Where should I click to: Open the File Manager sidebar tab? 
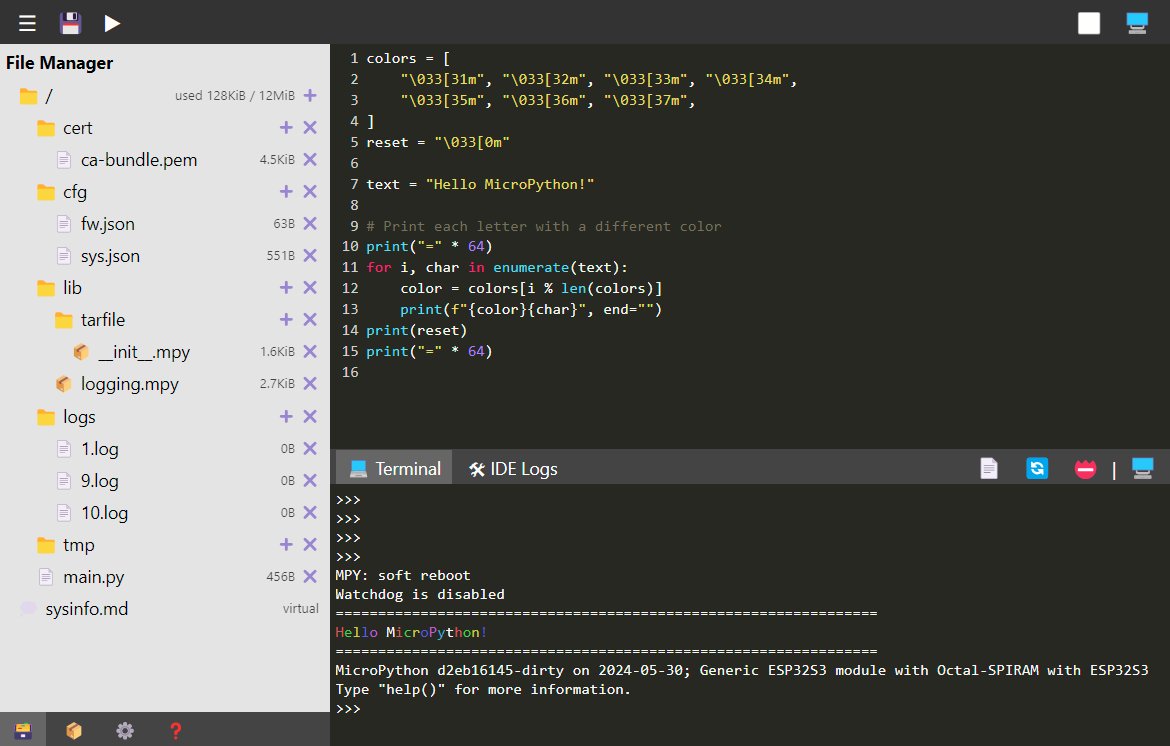23,730
